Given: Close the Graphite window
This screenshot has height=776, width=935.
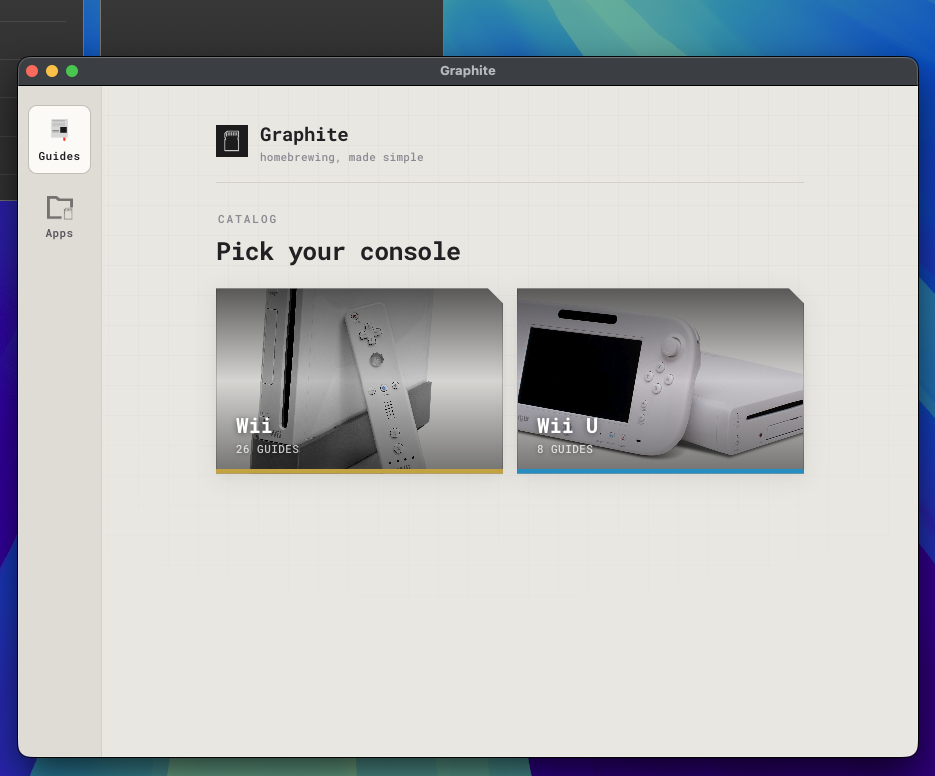Looking at the screenshot, I should point(32,71).
